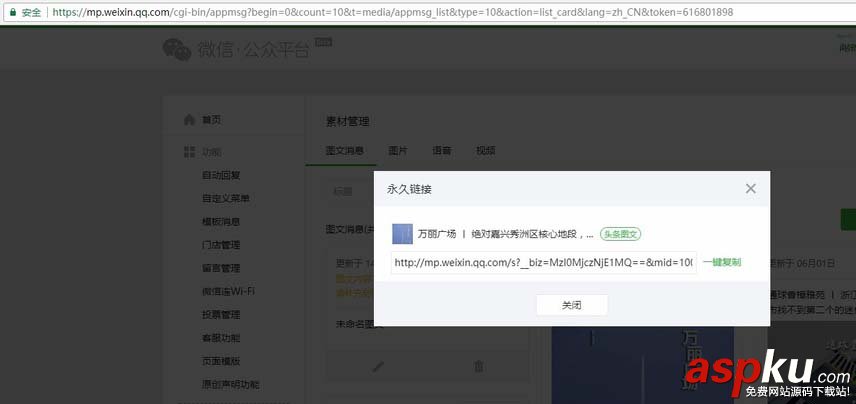Close the 永久链接 dialog with the X icon
Viewport: 856px width, 404px height.
[x=751, y=189]
